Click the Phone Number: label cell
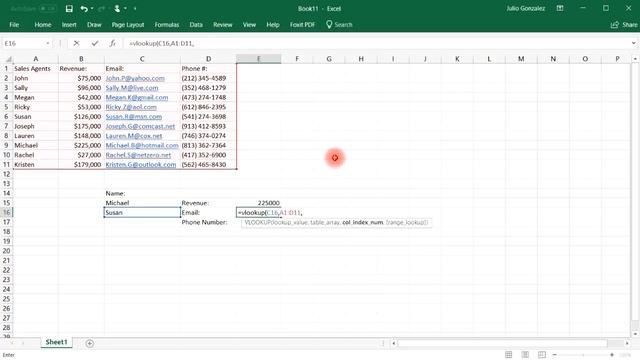640x360 pixels. click(208, 222)
